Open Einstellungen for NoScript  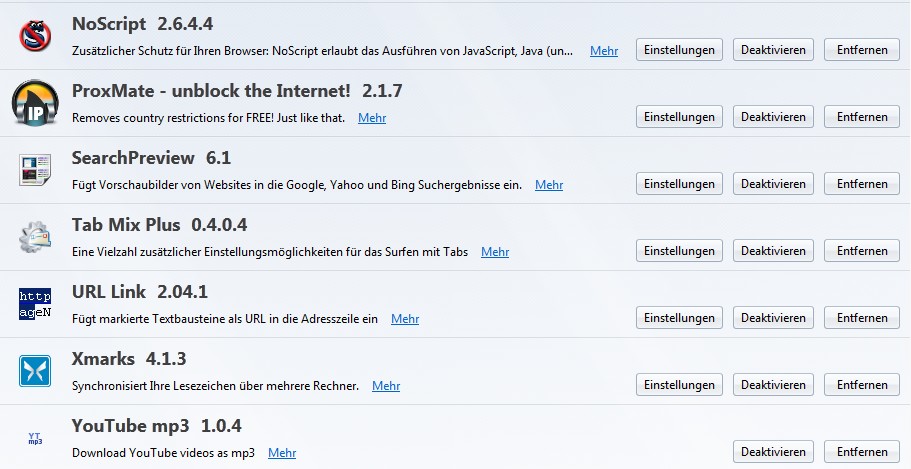(679, 50)
